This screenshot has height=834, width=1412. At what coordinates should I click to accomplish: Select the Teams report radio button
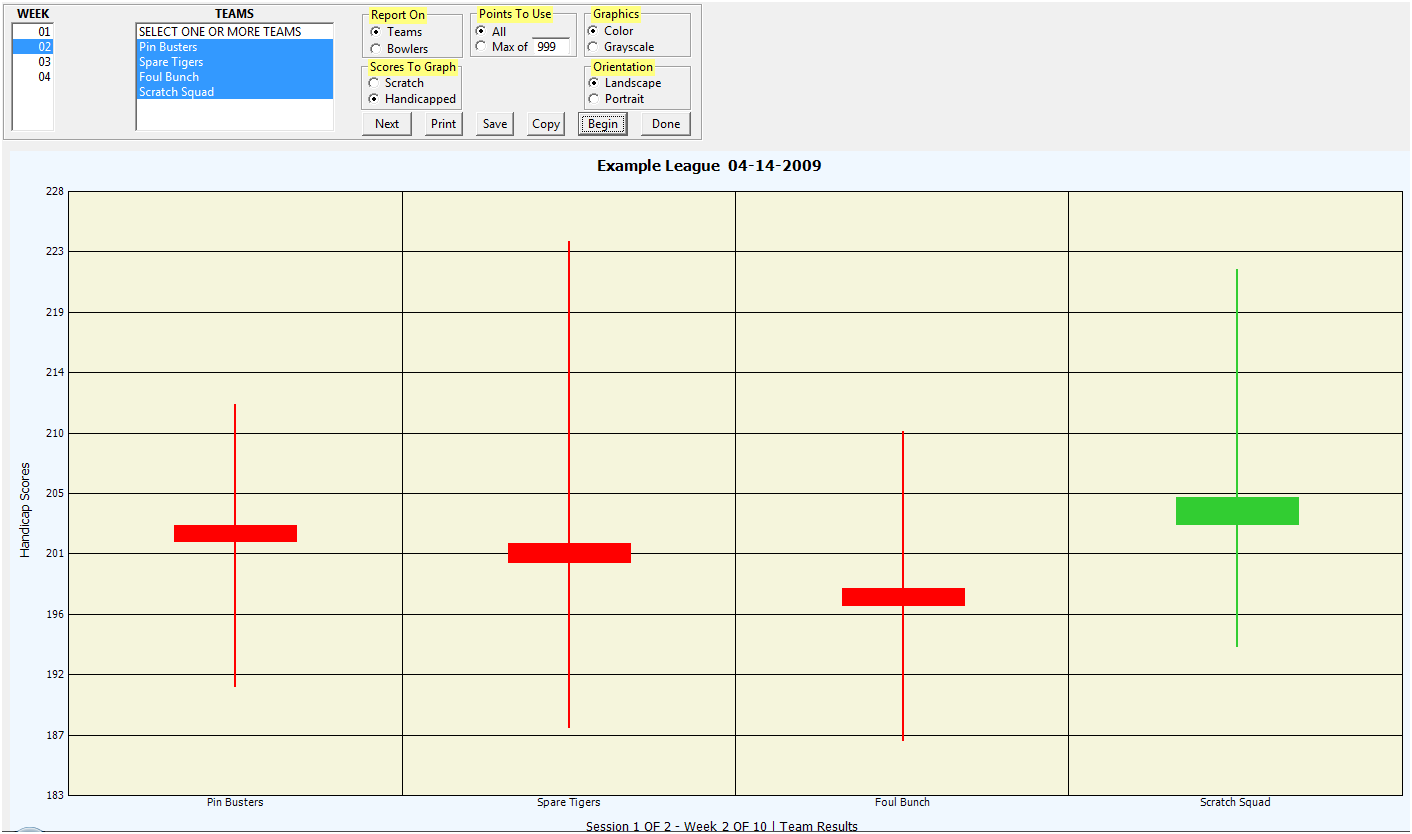375,32
